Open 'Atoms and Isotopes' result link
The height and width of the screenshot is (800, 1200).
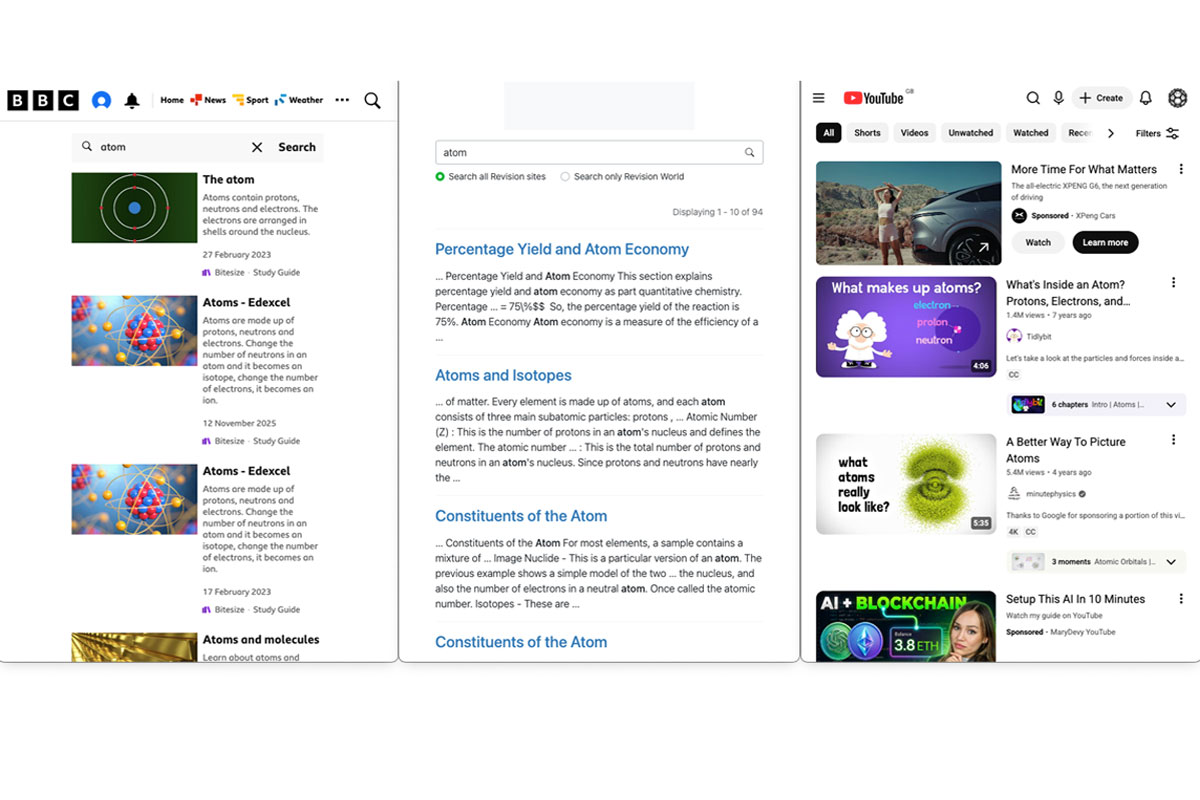click(x=503, y=376)
